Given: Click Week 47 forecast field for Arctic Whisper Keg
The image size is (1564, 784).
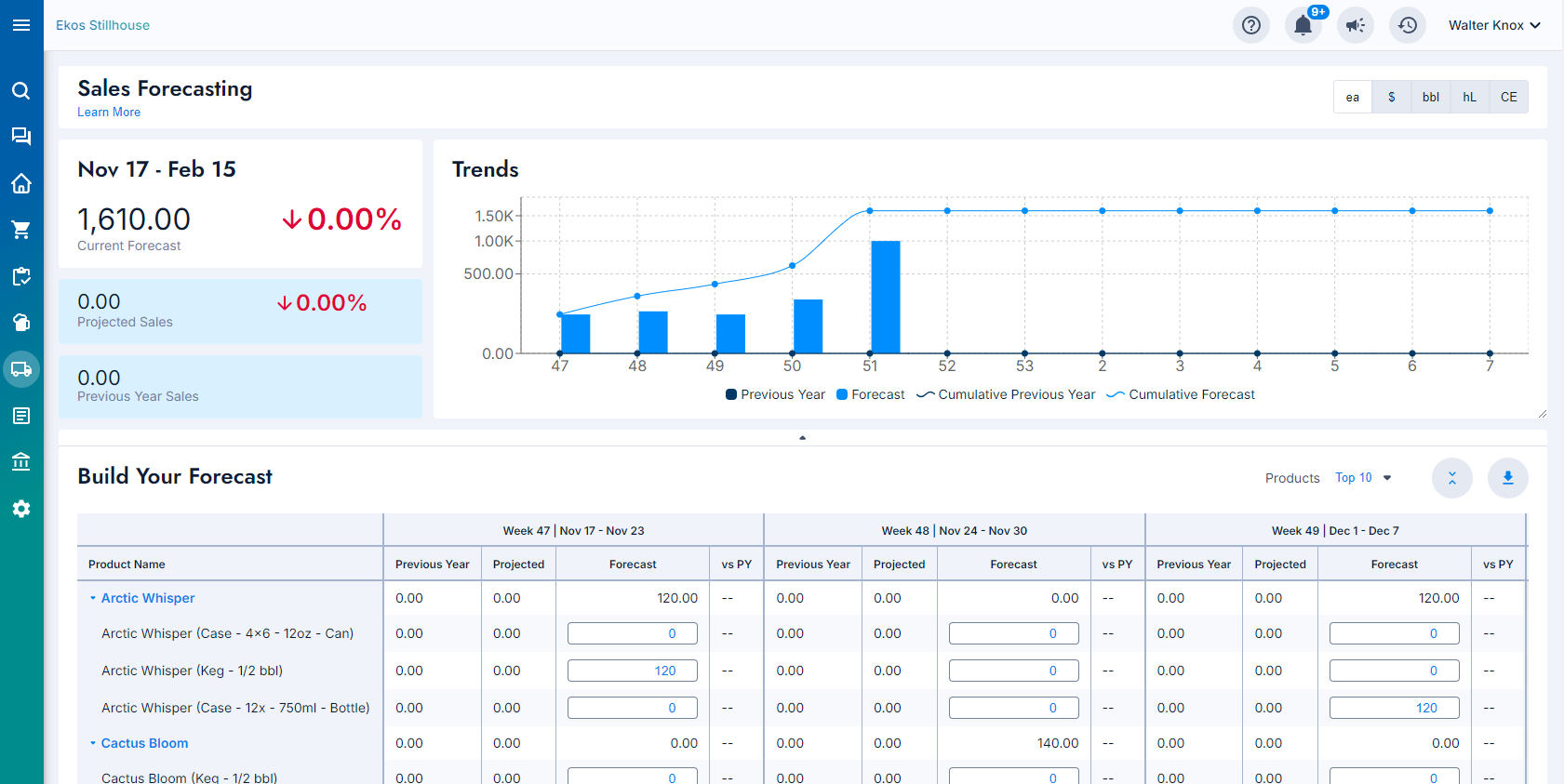Looking at the screenshot, I should click(x=633, y=671).
